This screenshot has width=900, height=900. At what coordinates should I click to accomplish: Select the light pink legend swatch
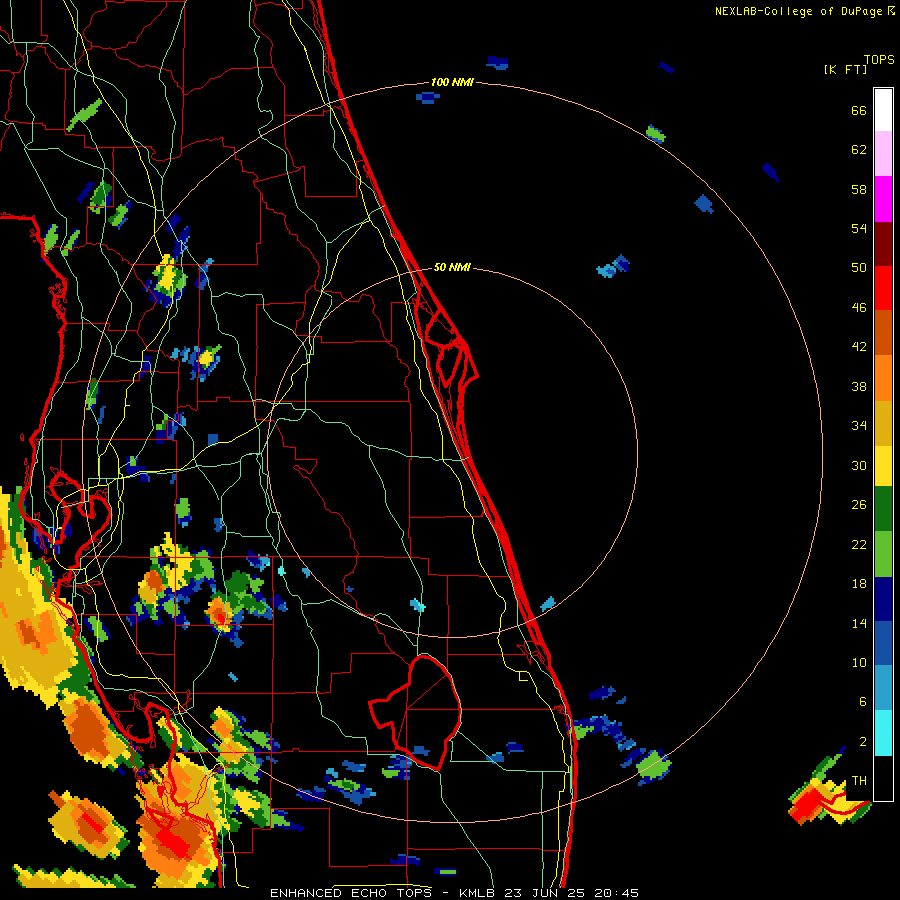click(883, 153)
